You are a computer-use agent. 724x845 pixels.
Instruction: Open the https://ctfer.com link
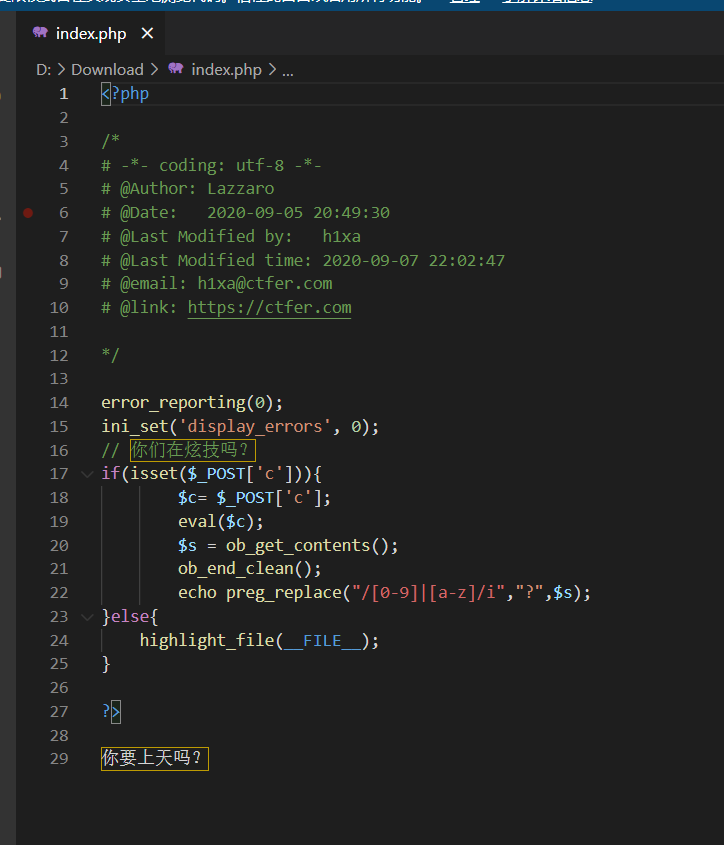click(x=270, y=308)
